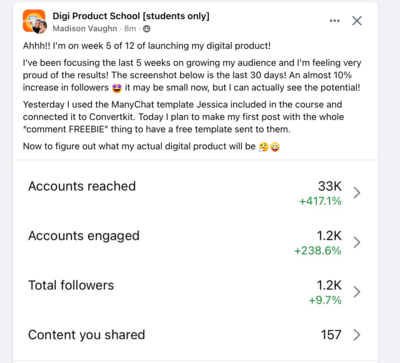Expand the Total followers chevron
This screenshot has height=363, width=400.
pyautogui.click(x=357, y=292)
